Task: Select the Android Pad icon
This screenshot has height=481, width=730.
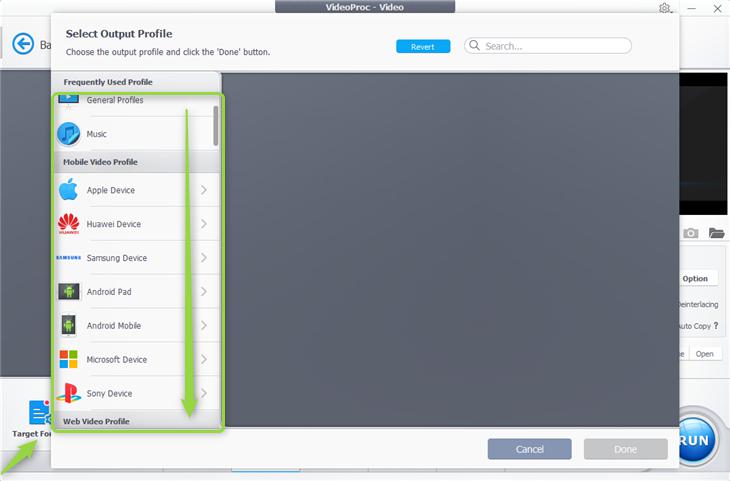Action: coord(68,291)
